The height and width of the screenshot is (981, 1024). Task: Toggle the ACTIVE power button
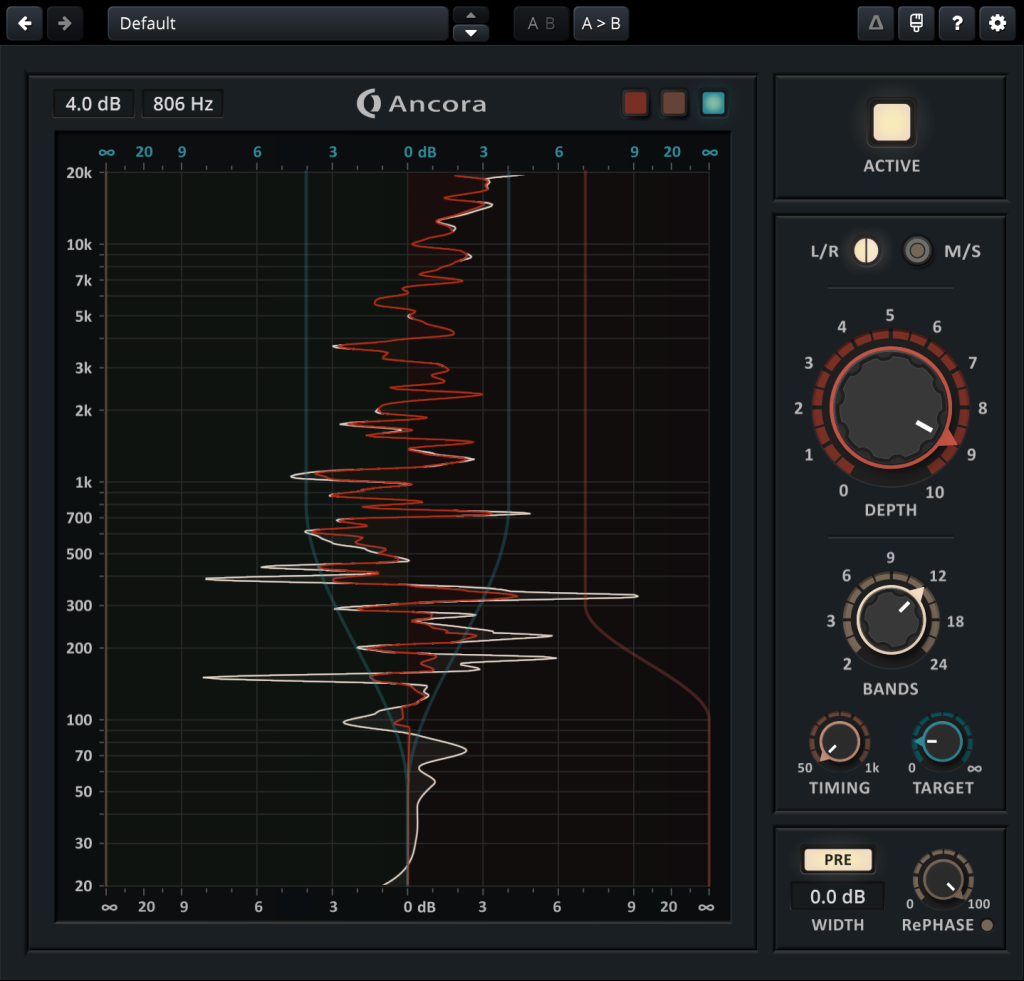[x=891, y=122]
